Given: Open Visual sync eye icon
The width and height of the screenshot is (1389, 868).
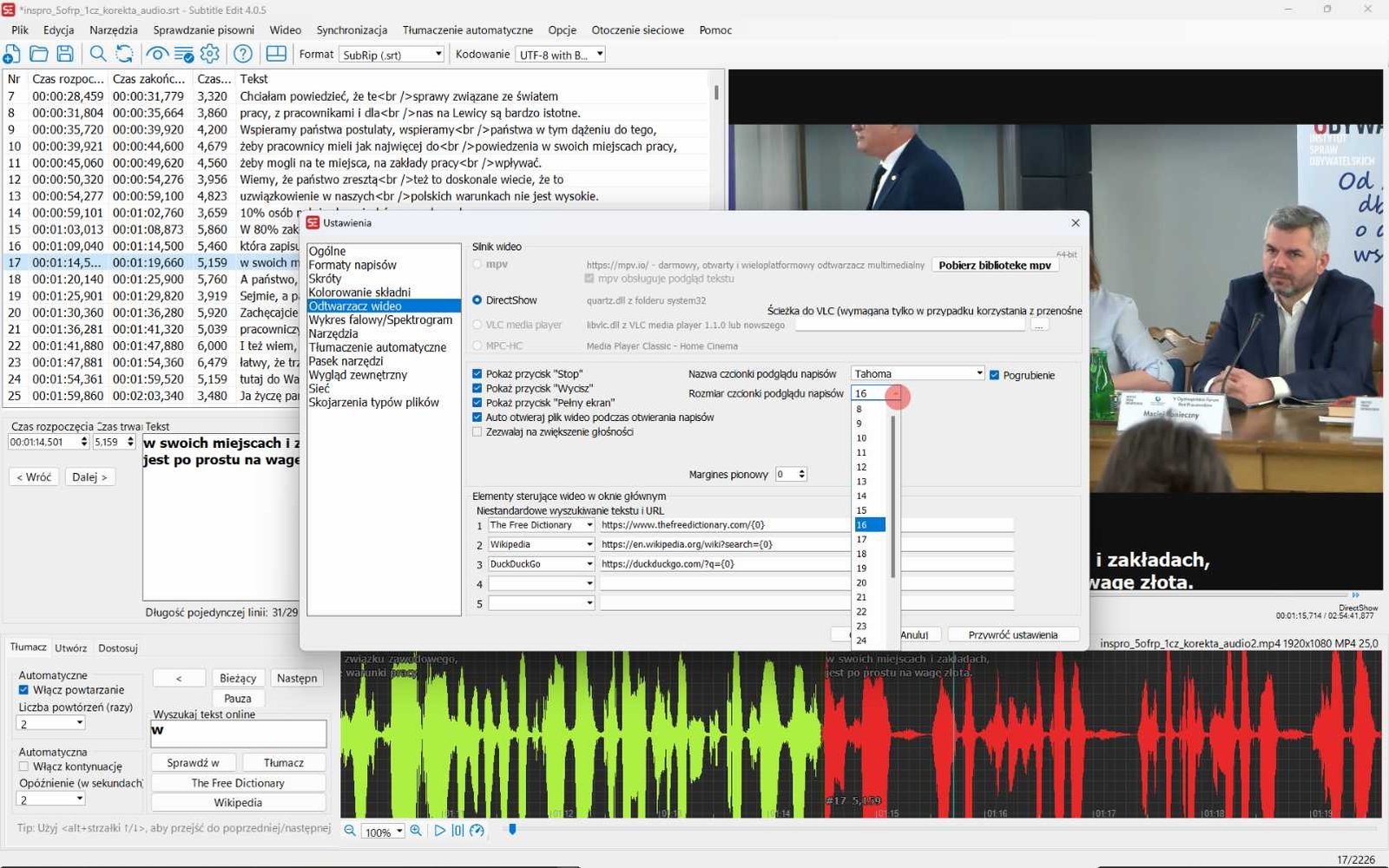Looking at the screenshot, I should [157, 54].
